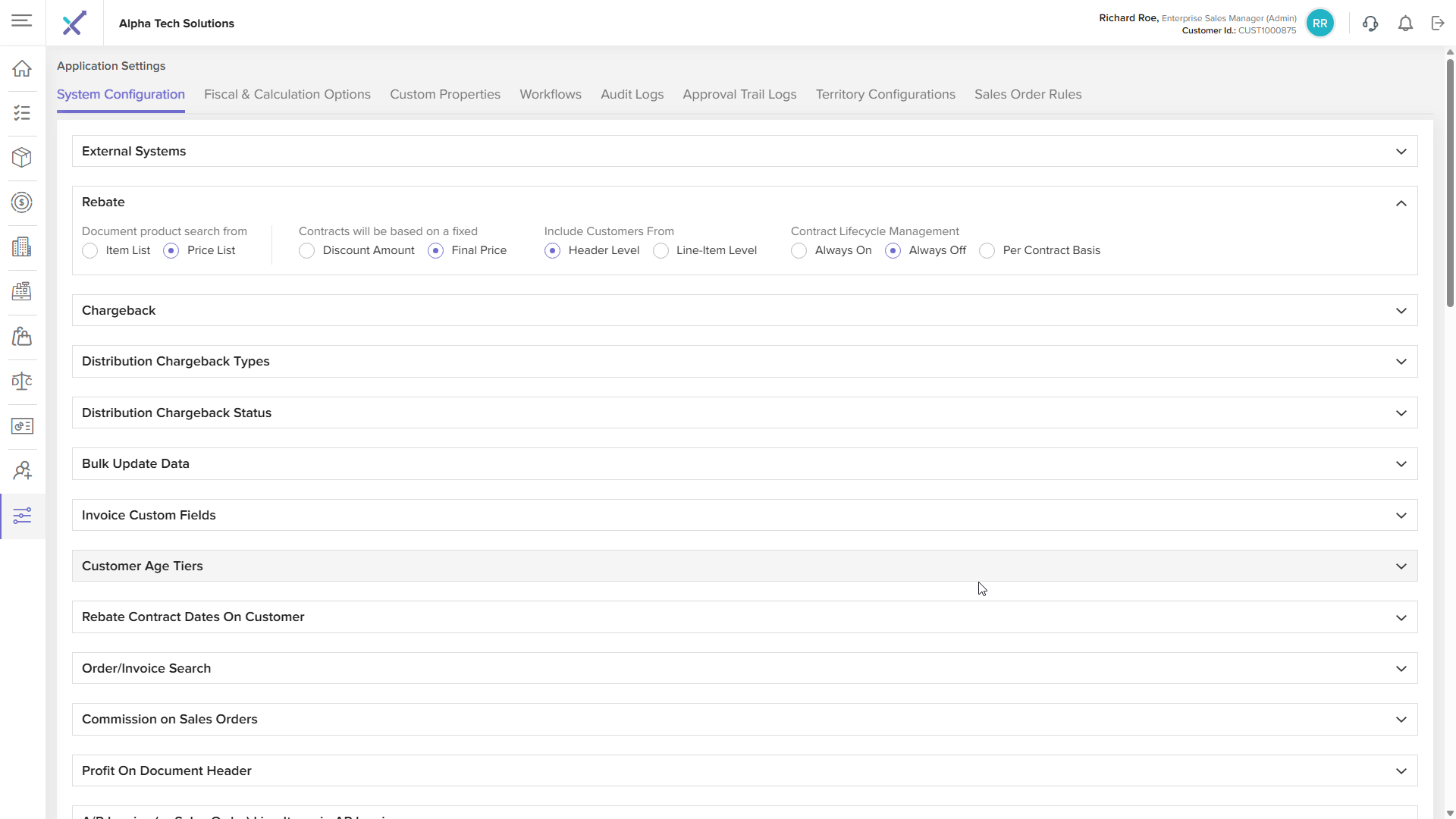Switch to Fiscal & Calculation Options tab

click(287, 95)
